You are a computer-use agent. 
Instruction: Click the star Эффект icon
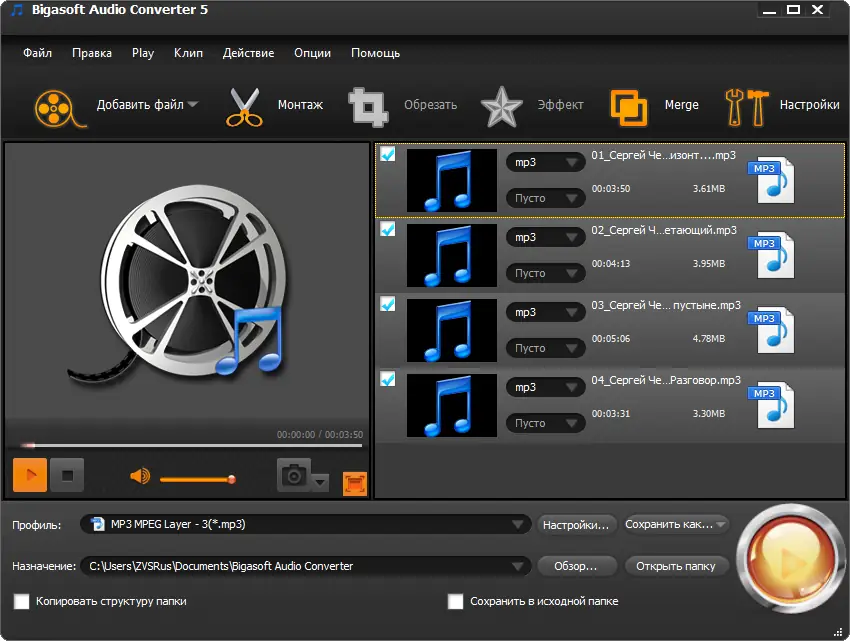[501, 107]
